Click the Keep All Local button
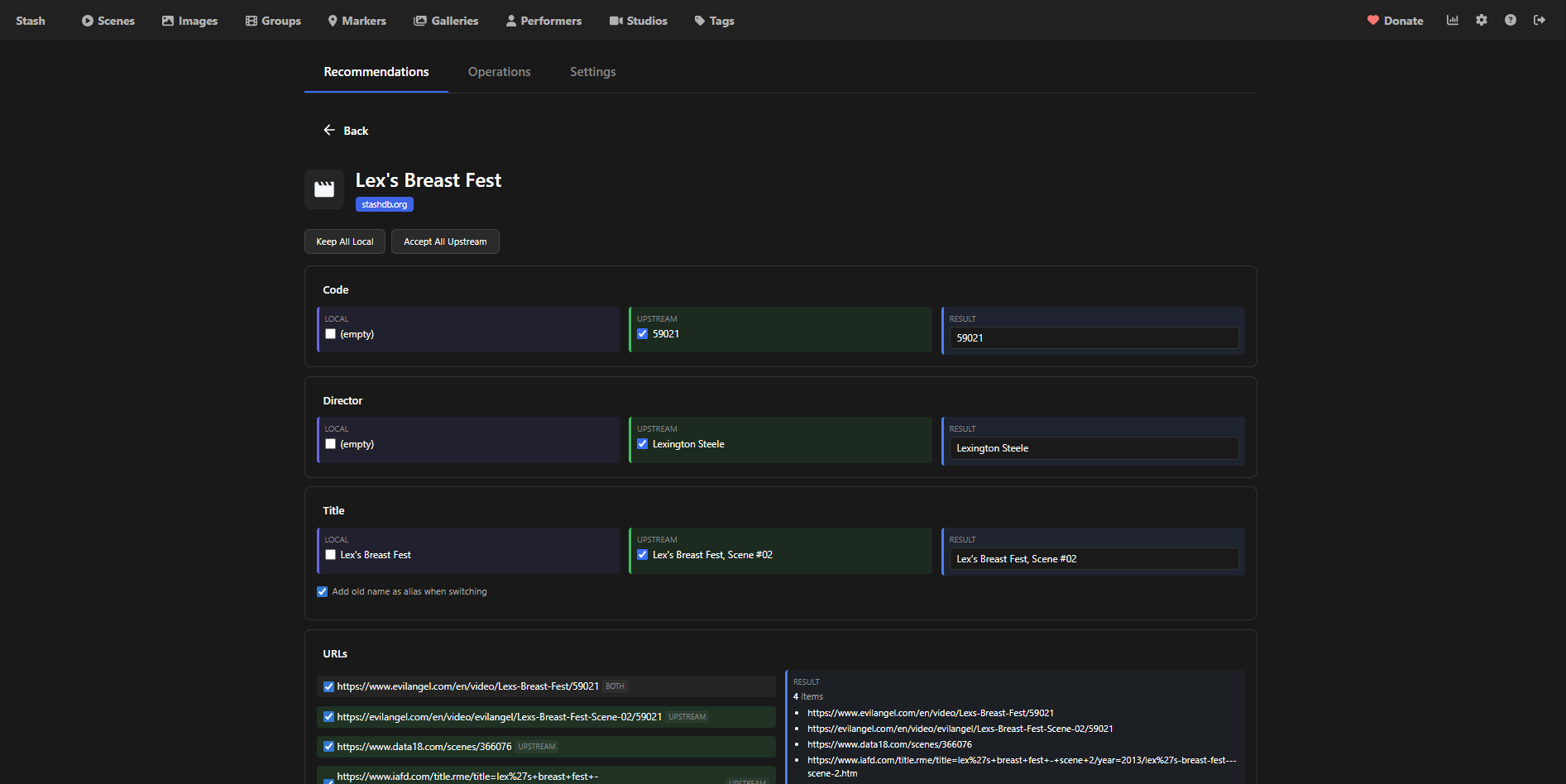 coord(344,241)
